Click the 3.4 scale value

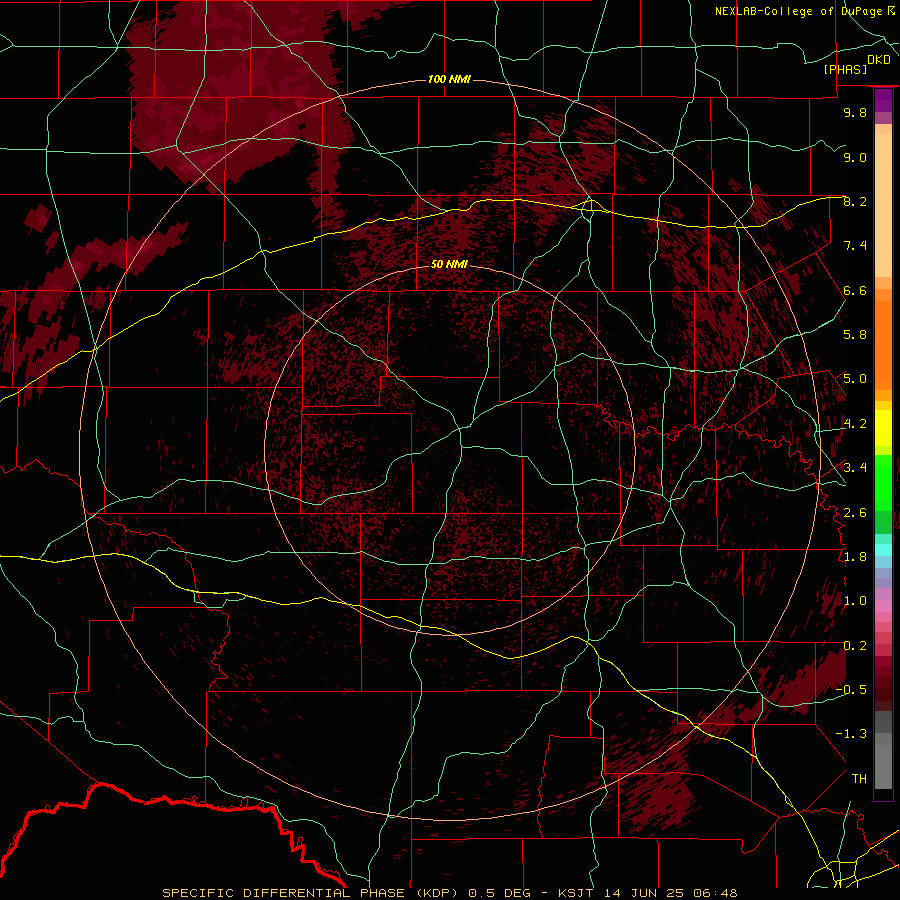point(855,468)
